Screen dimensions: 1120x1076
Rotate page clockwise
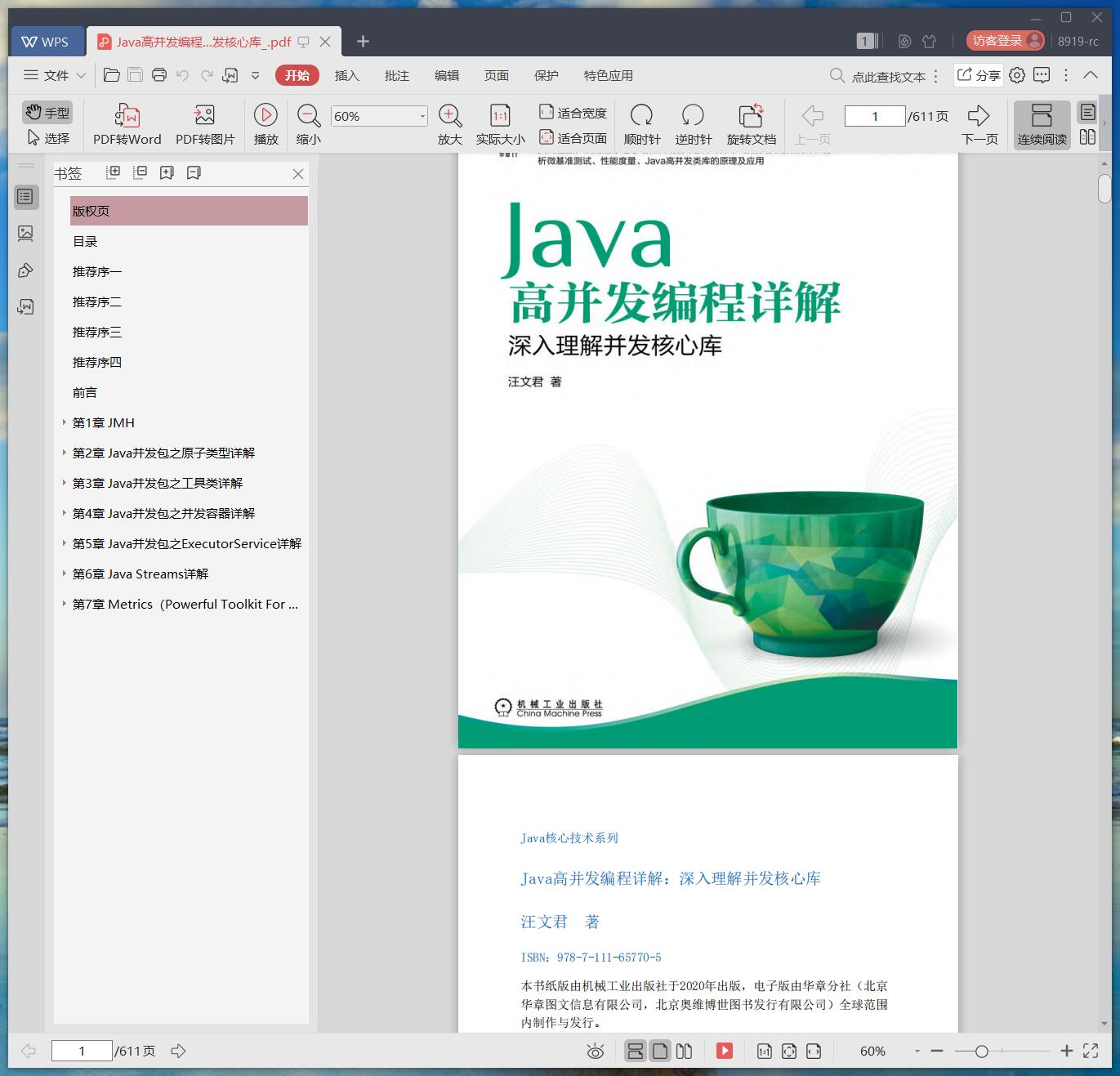click(x=642, y=124)
